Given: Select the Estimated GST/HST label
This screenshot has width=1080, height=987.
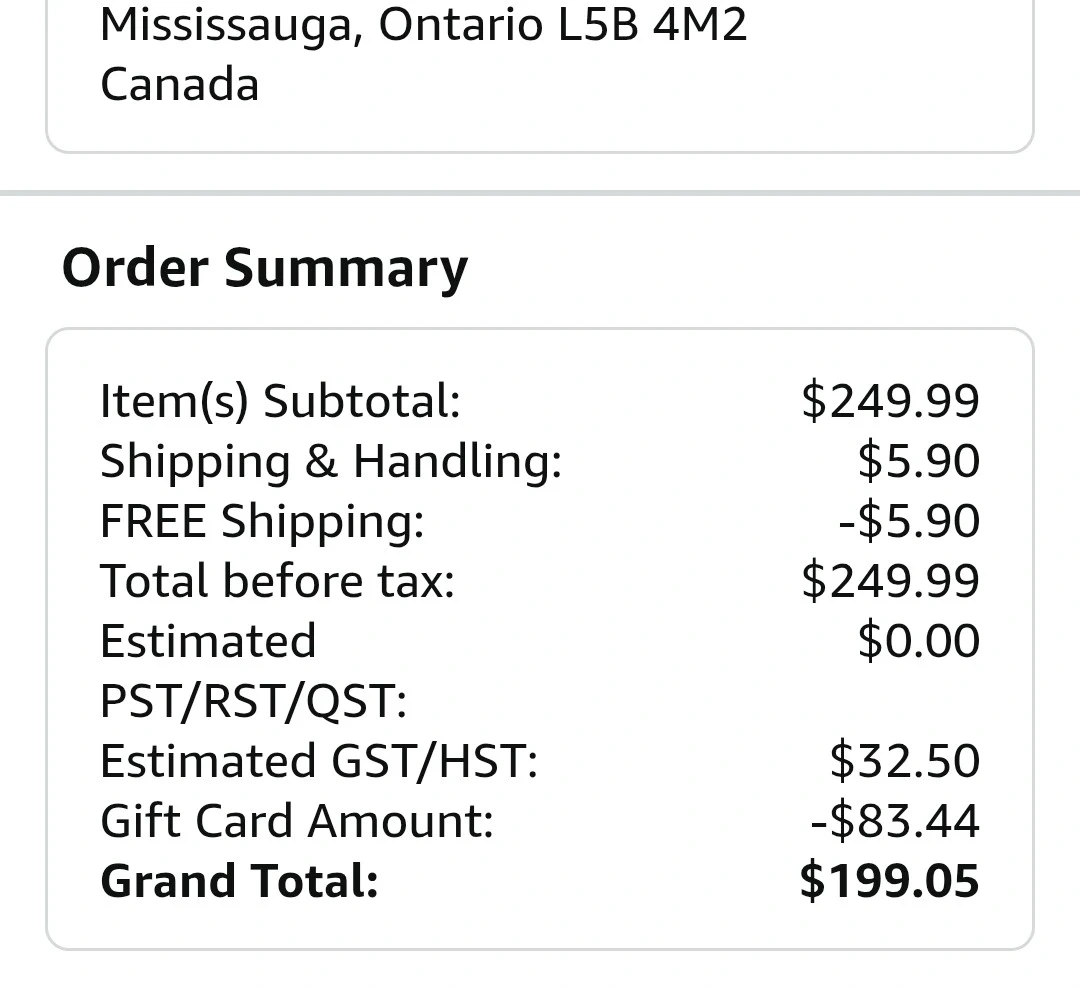Looking at the screenshot, I should click(319, 761).
